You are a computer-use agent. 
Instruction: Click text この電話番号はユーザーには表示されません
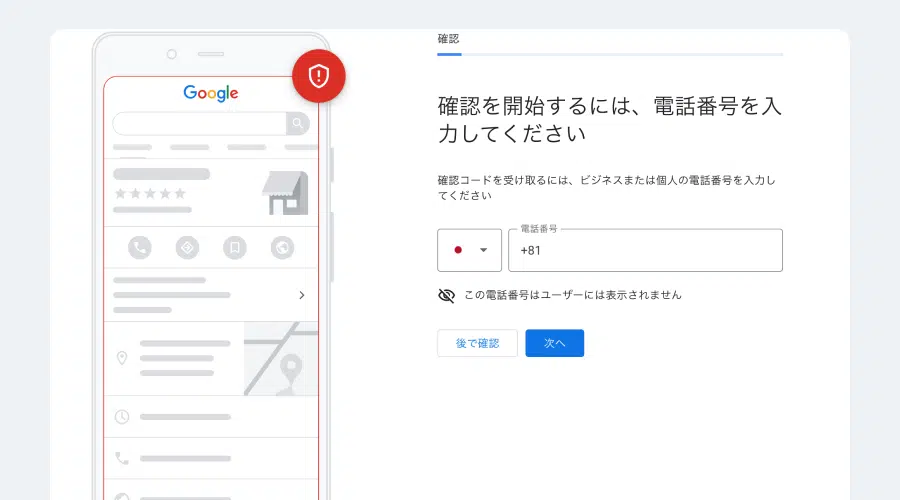click(573, 295)
